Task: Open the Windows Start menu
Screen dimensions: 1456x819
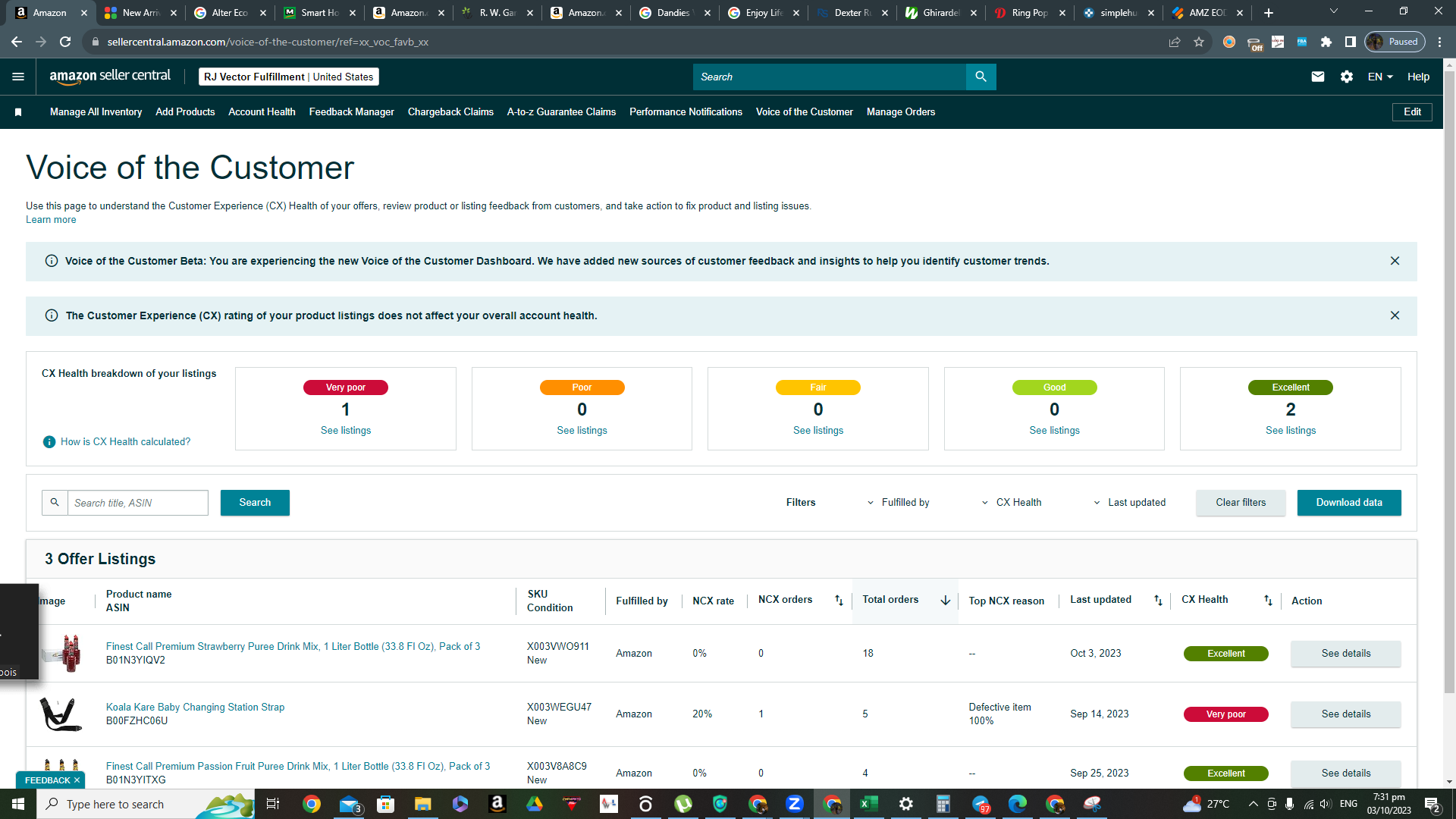Action: (x=18, y=804)
